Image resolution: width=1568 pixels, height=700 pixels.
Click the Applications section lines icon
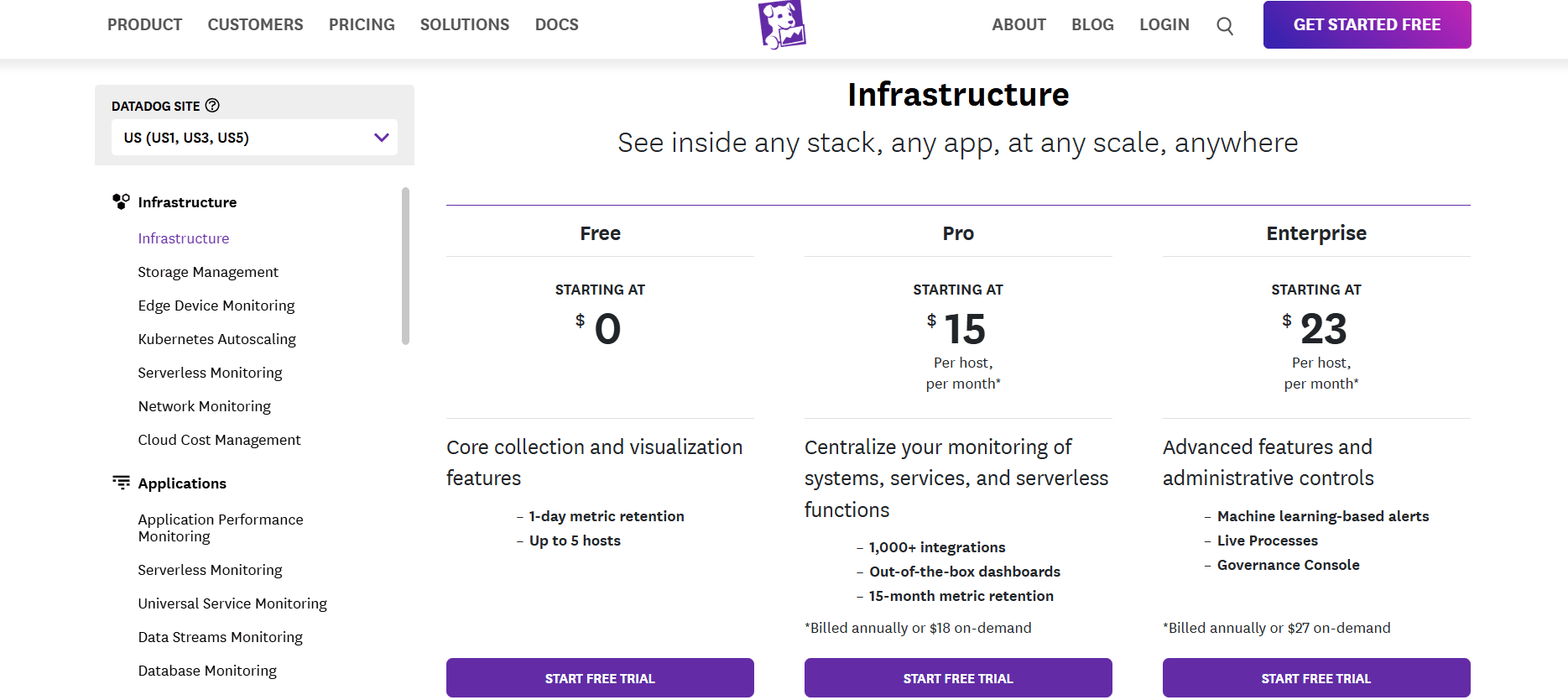coord(121,483)
